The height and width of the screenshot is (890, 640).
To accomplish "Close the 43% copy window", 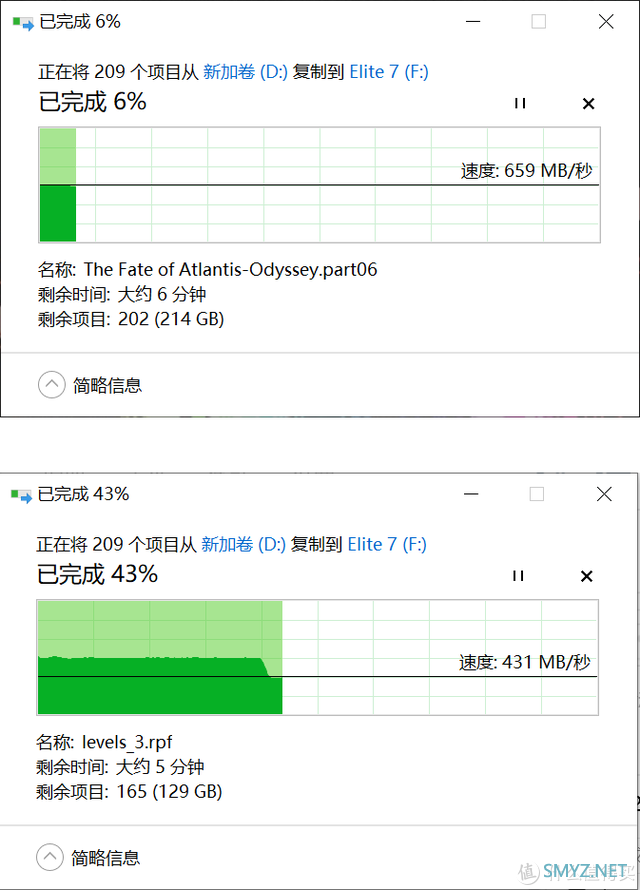I will tap(604, 494).
